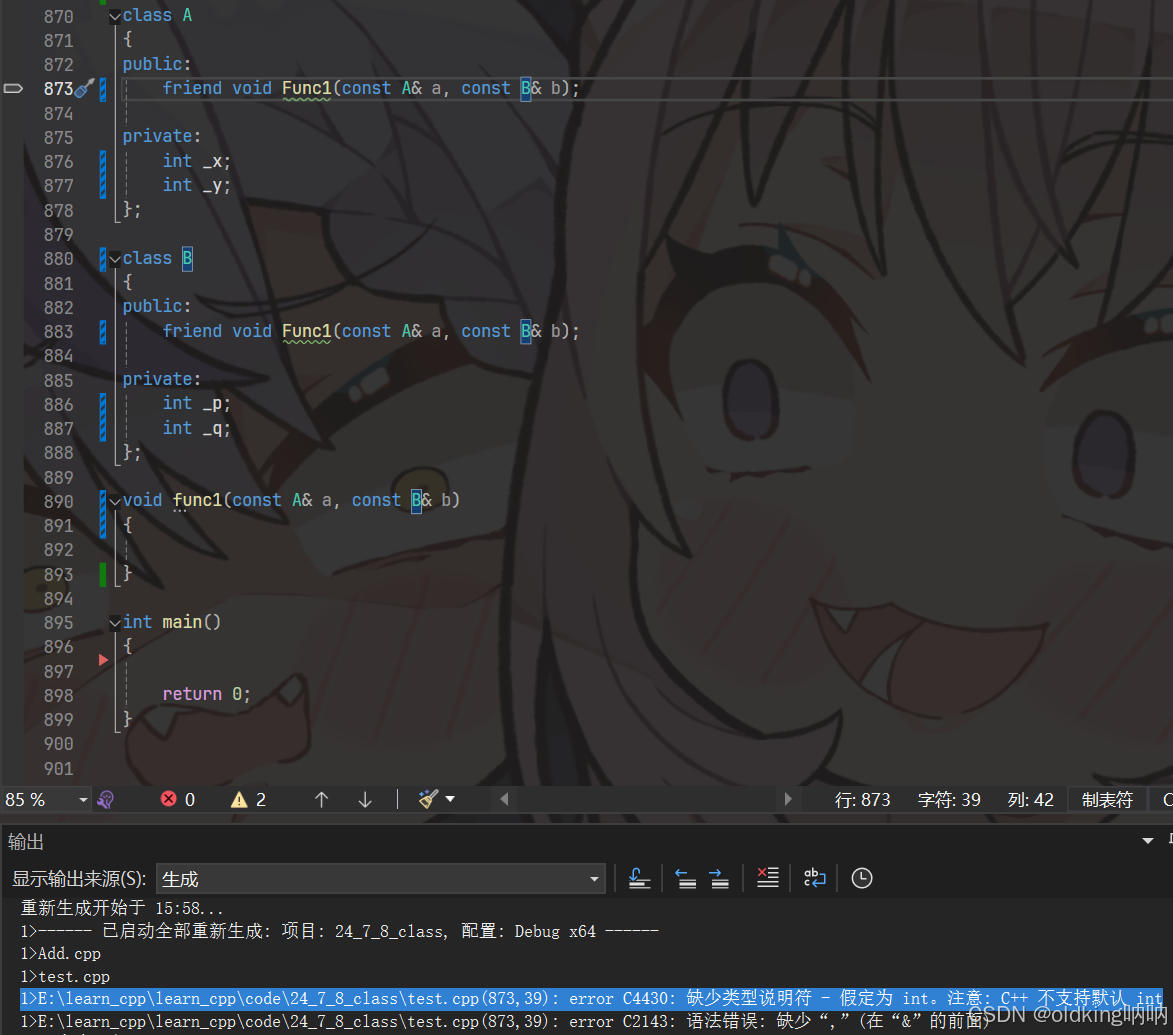
Task: Click the go to previous message icon
Action: coord(685,878)
